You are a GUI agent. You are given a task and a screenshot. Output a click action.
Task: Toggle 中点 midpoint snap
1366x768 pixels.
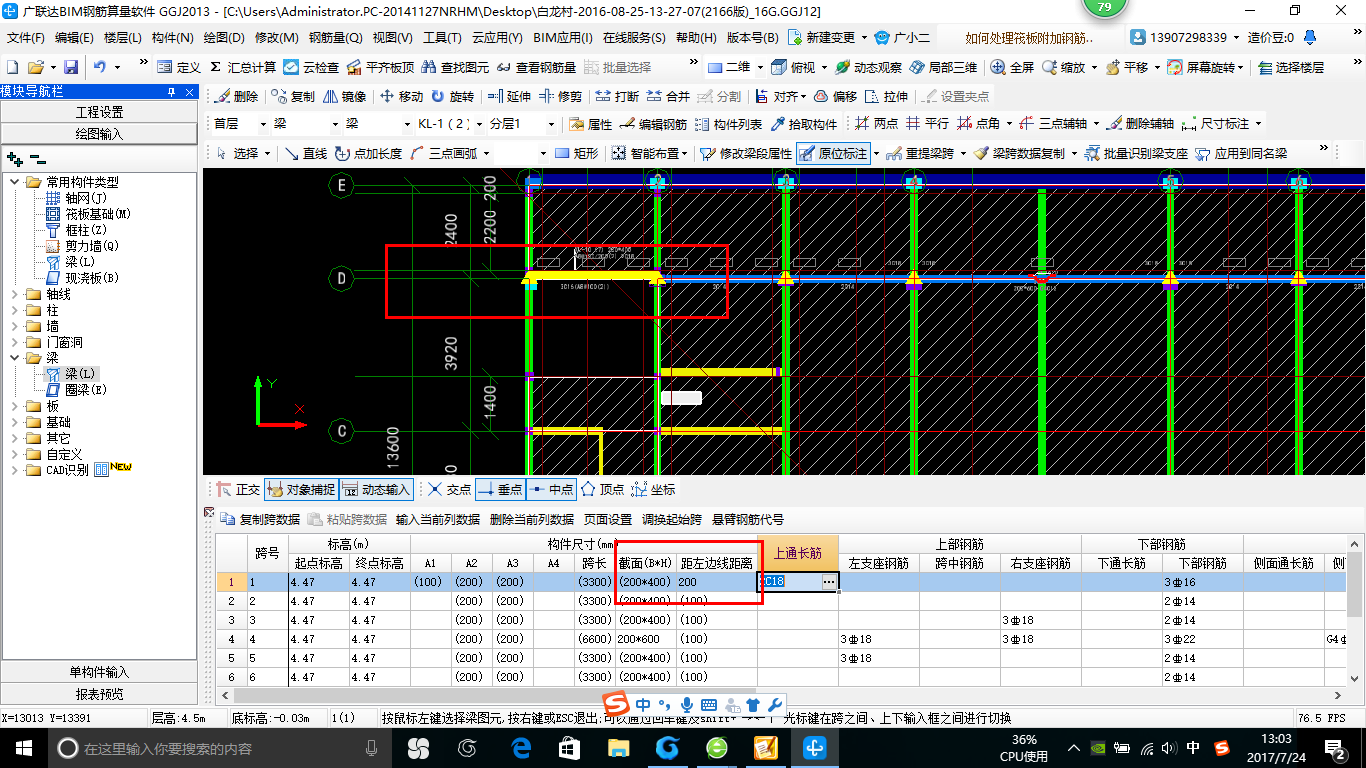click(551, 489)
